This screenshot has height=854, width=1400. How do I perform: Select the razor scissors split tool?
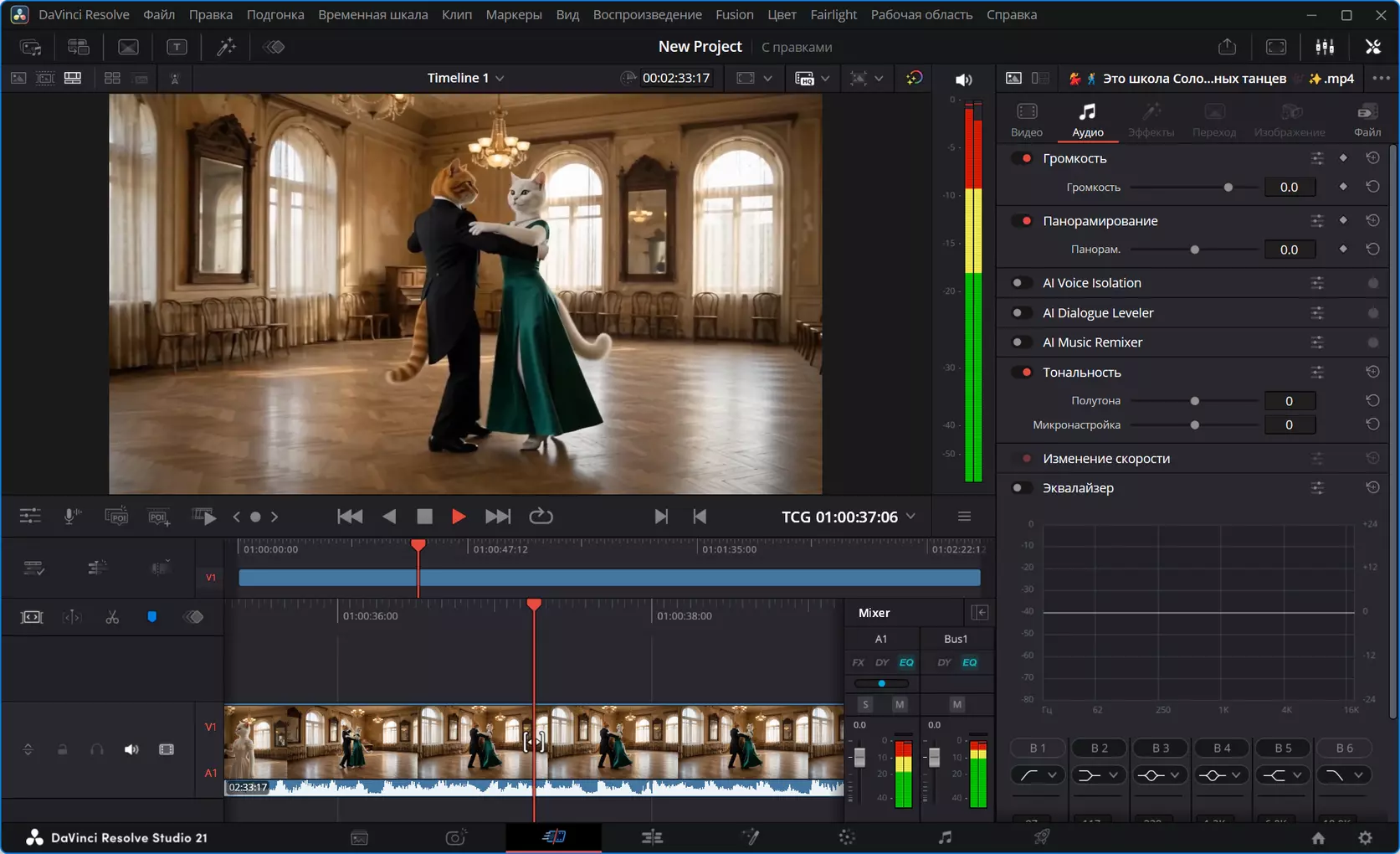[112, 617]
